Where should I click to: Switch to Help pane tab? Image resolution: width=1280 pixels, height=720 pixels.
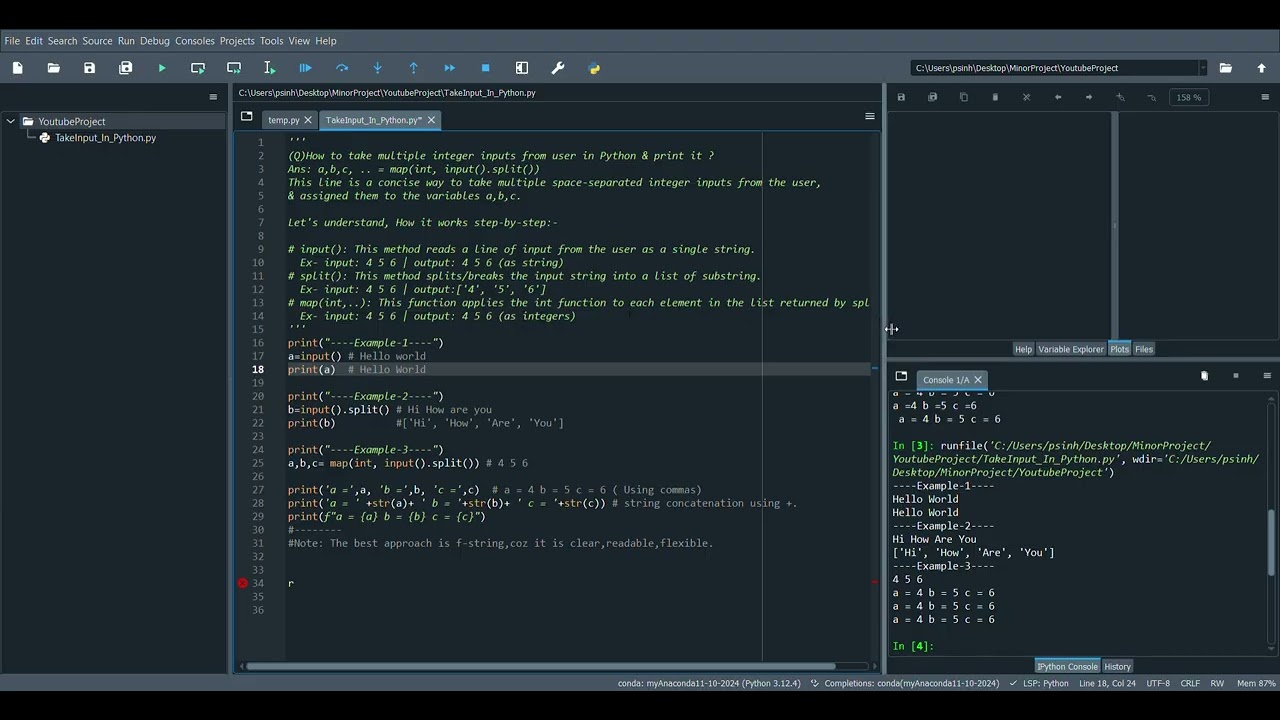point(1023,349)
